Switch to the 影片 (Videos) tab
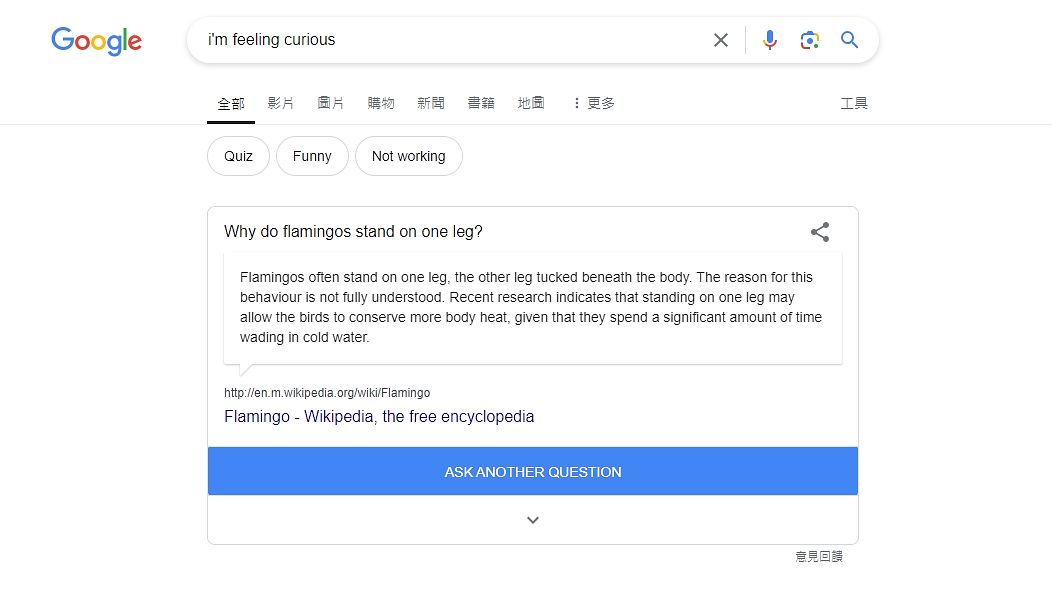The width and height of the screenshot is (1052, 595). coord(281,103)
